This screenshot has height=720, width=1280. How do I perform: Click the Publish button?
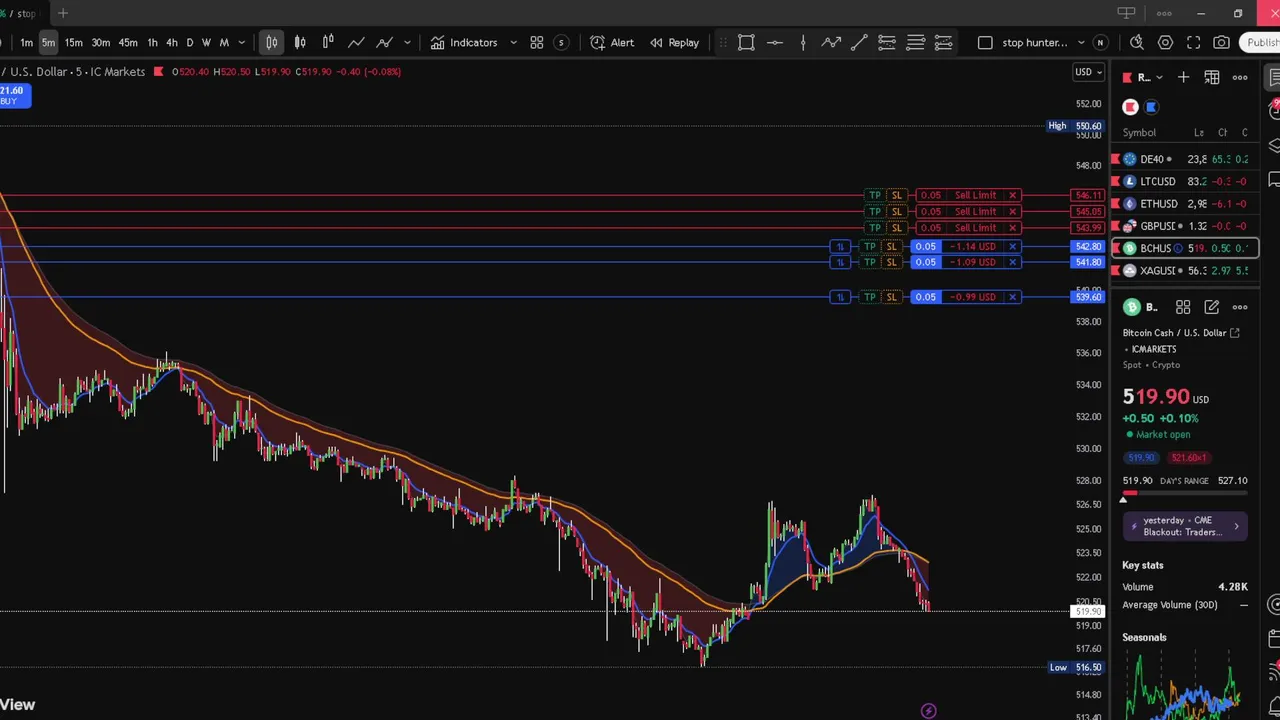coord(1260,42)
